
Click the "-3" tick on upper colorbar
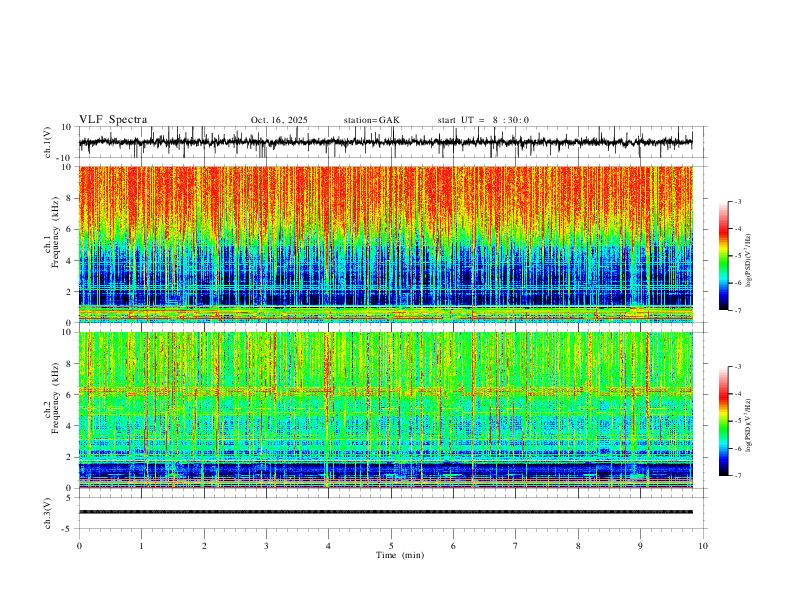[737, 201]
